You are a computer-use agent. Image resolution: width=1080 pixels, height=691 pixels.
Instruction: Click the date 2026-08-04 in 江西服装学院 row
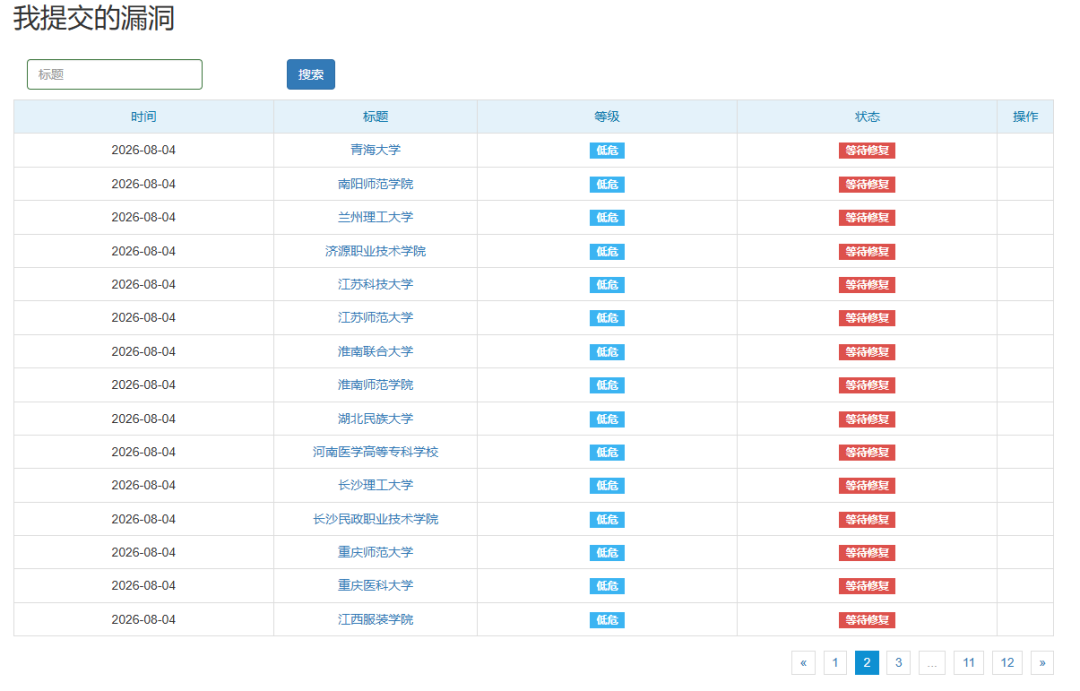(143, 619)
